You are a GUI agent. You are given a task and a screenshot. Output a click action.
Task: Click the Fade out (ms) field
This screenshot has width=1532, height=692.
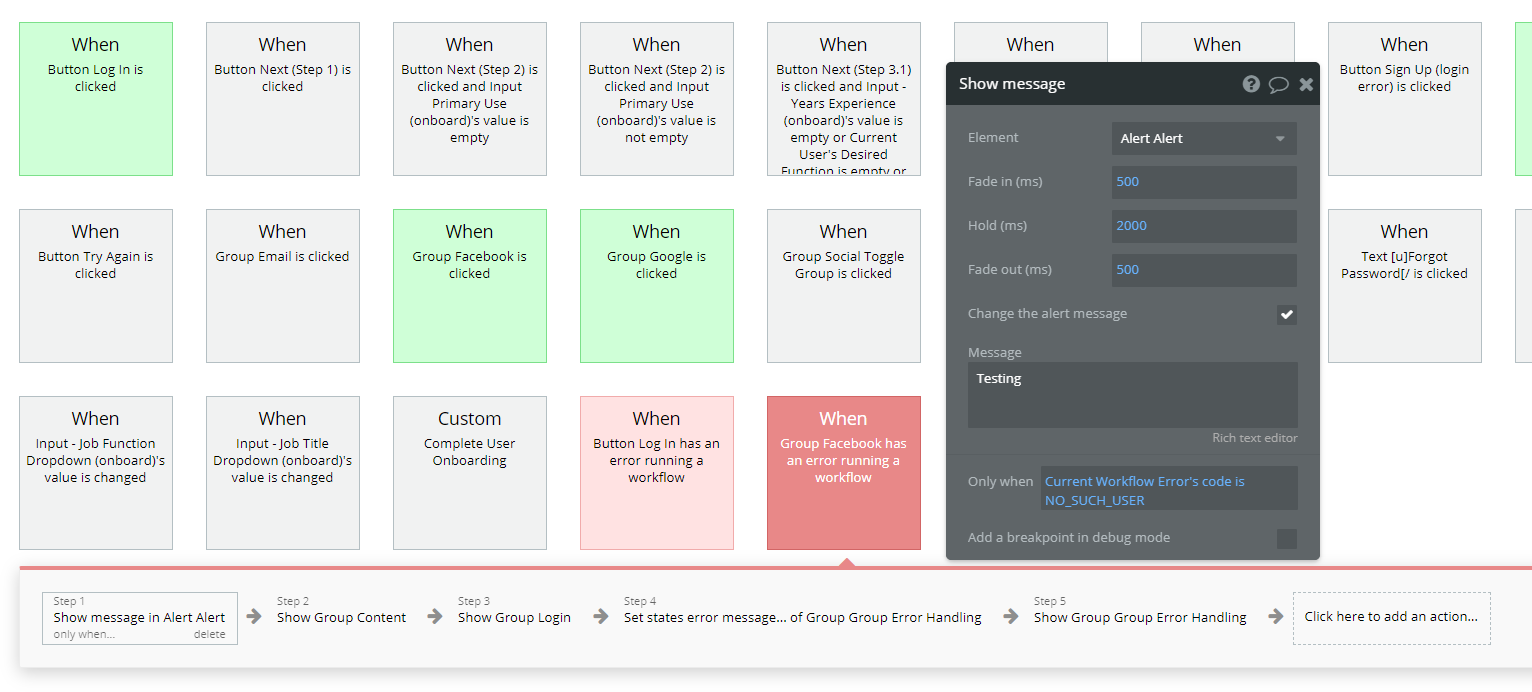pos(1204,270)
